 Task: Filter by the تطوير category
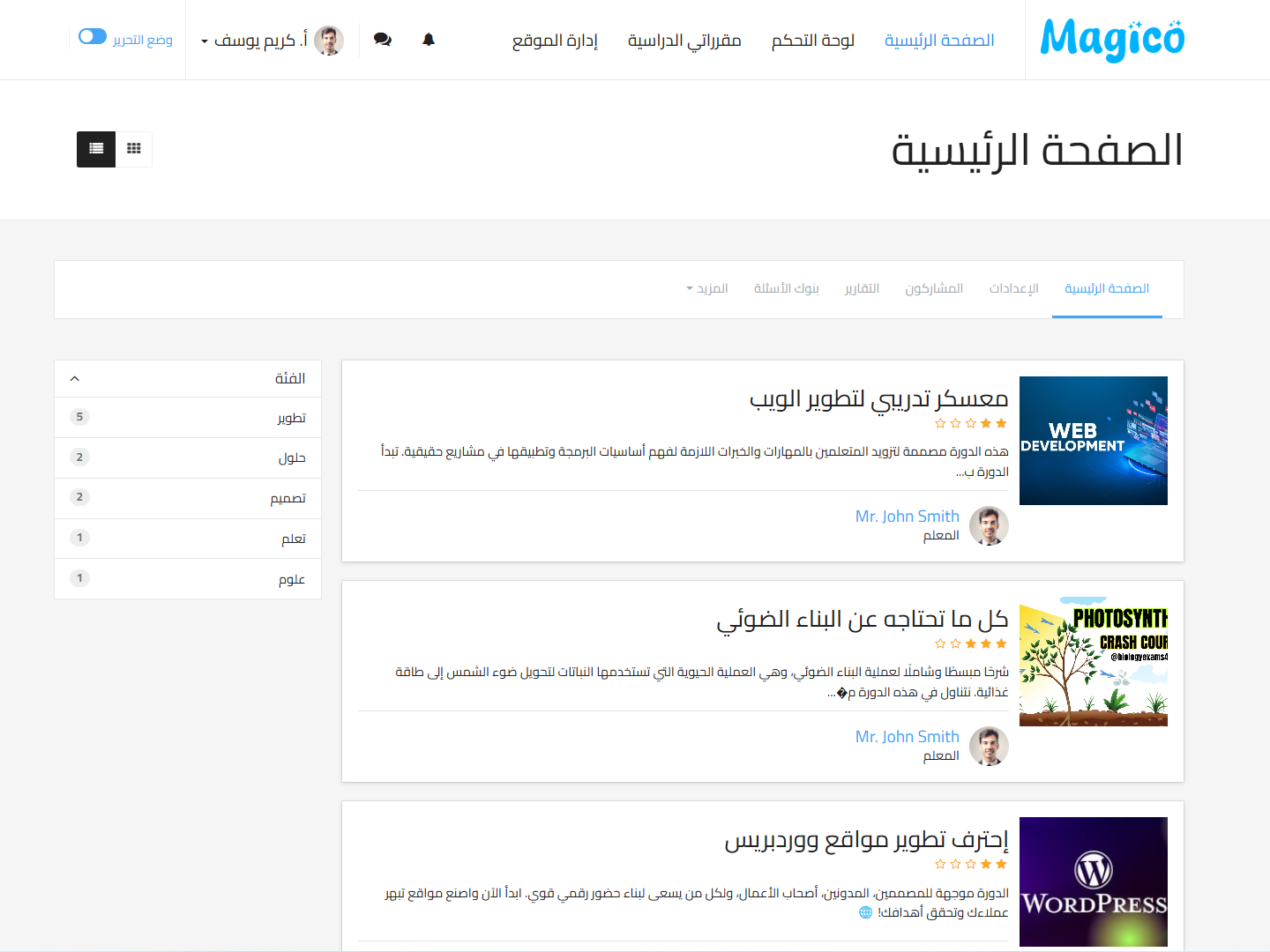pos(291,418)
